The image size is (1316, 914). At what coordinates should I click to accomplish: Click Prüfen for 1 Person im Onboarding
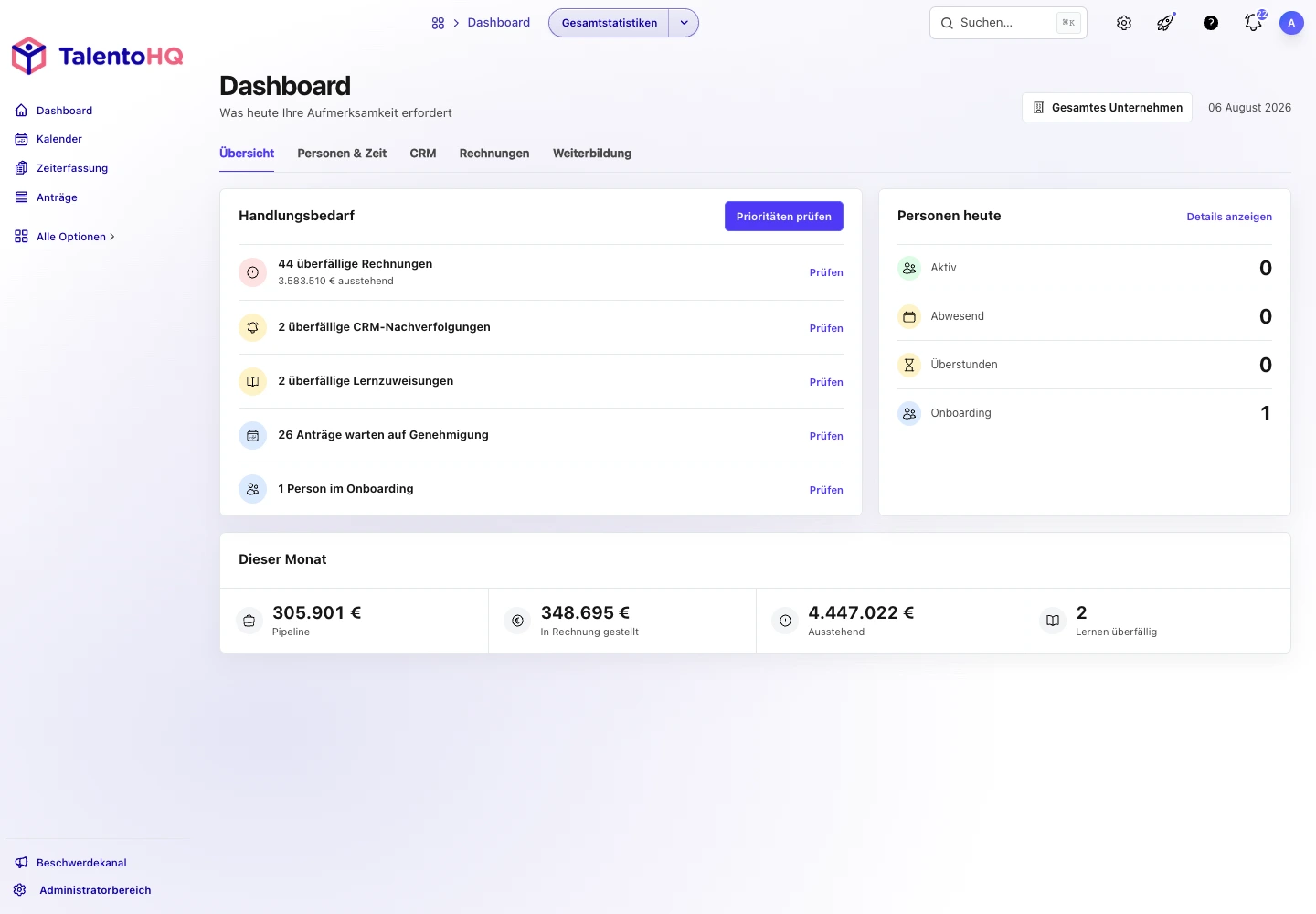coord(826,490)
